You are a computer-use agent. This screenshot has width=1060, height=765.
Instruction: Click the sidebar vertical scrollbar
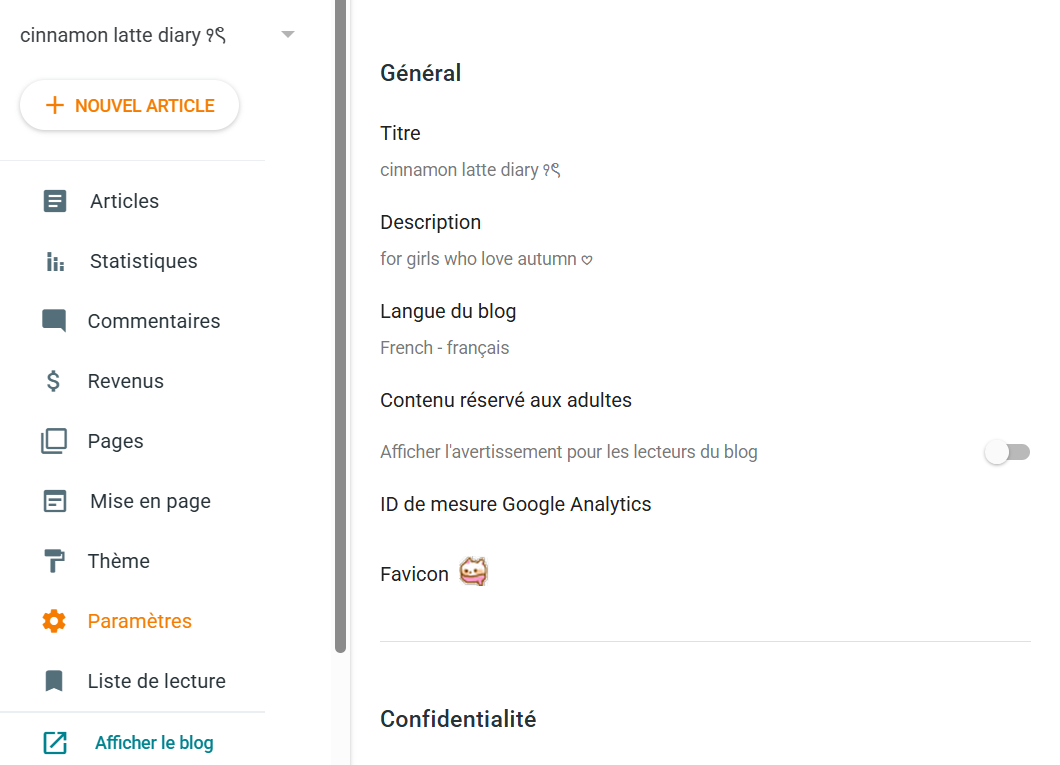(x=340, y=326)
